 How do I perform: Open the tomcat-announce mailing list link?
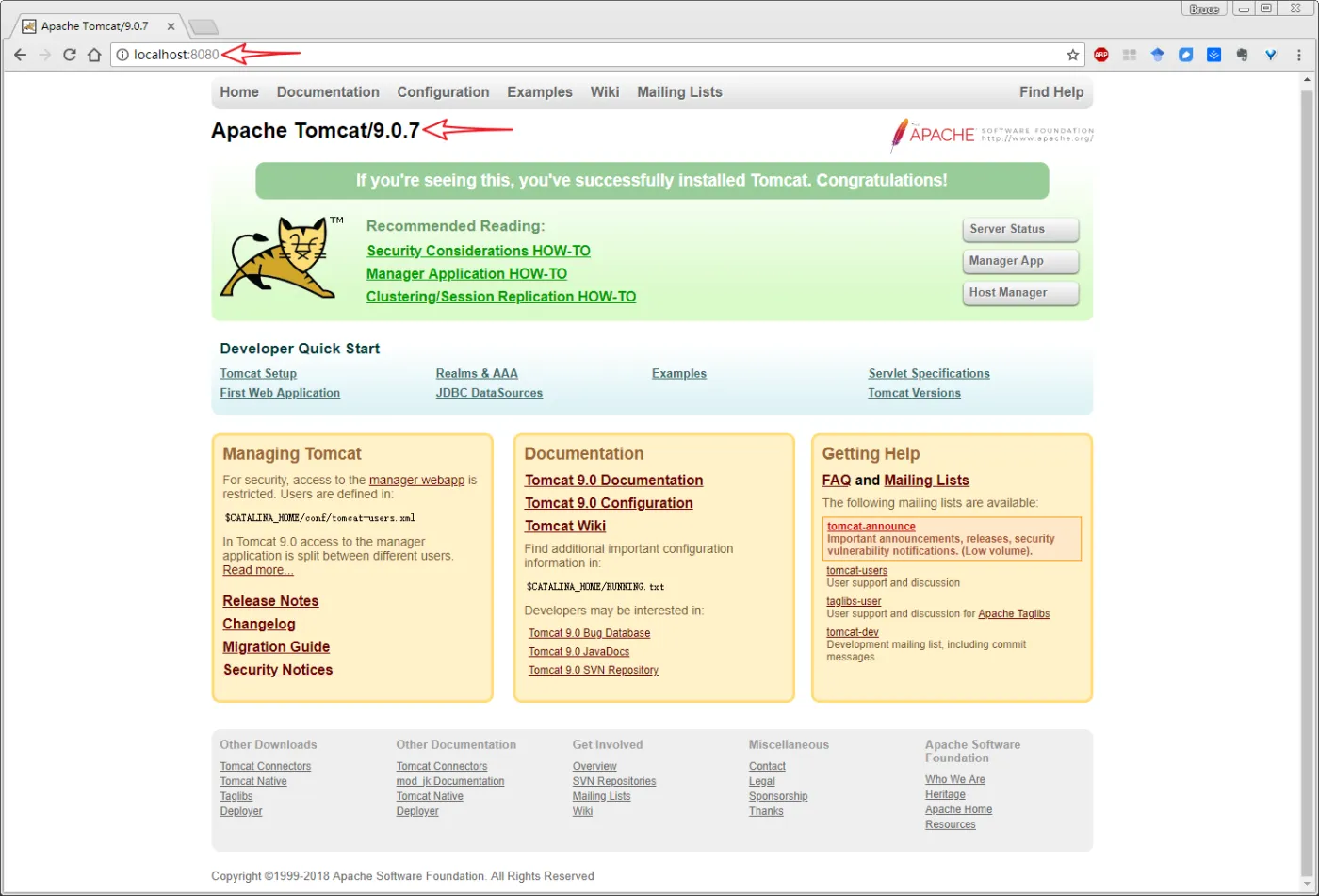871,527
